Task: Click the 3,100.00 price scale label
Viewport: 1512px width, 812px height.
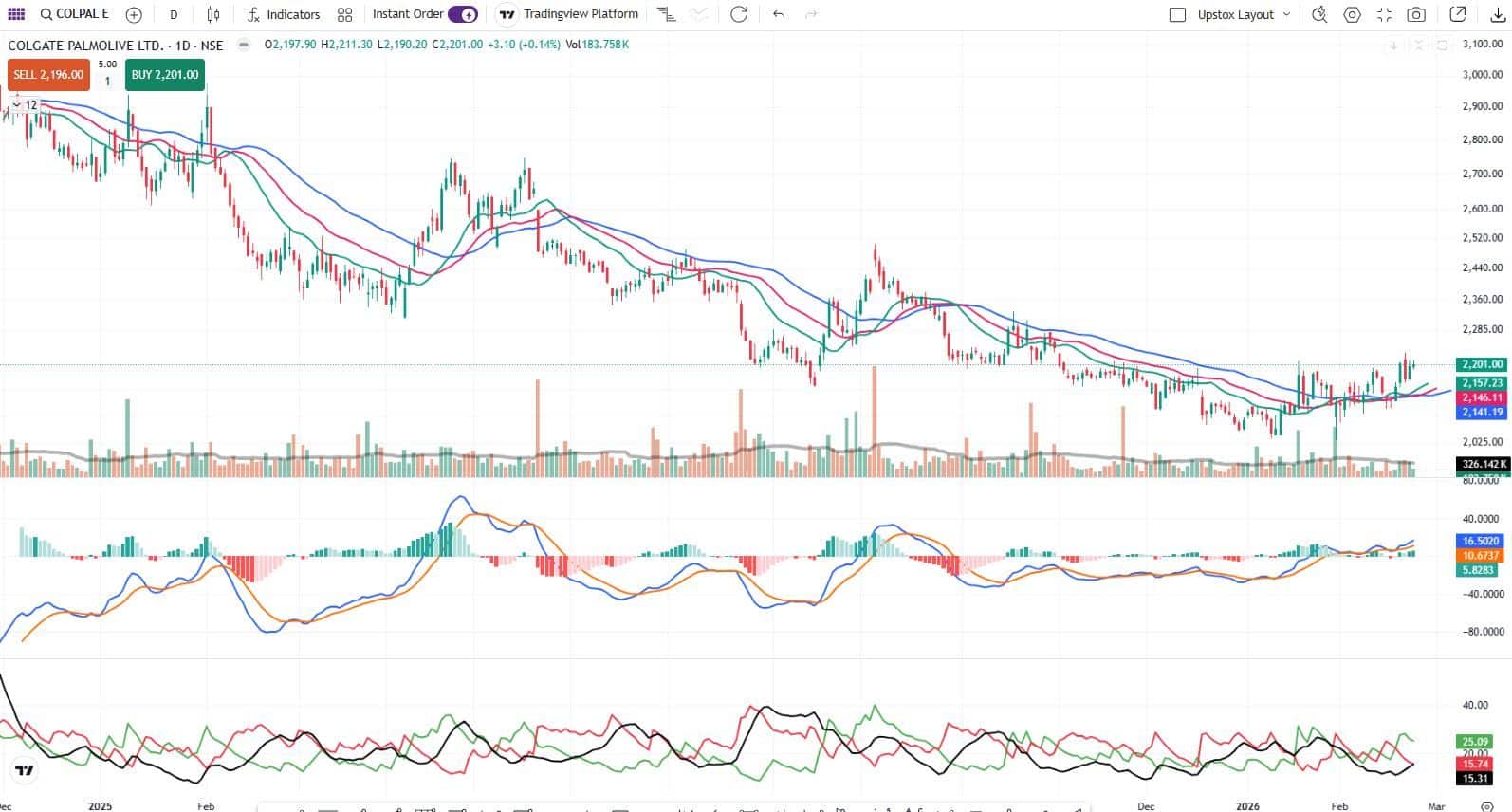Action: (1483, 44)
